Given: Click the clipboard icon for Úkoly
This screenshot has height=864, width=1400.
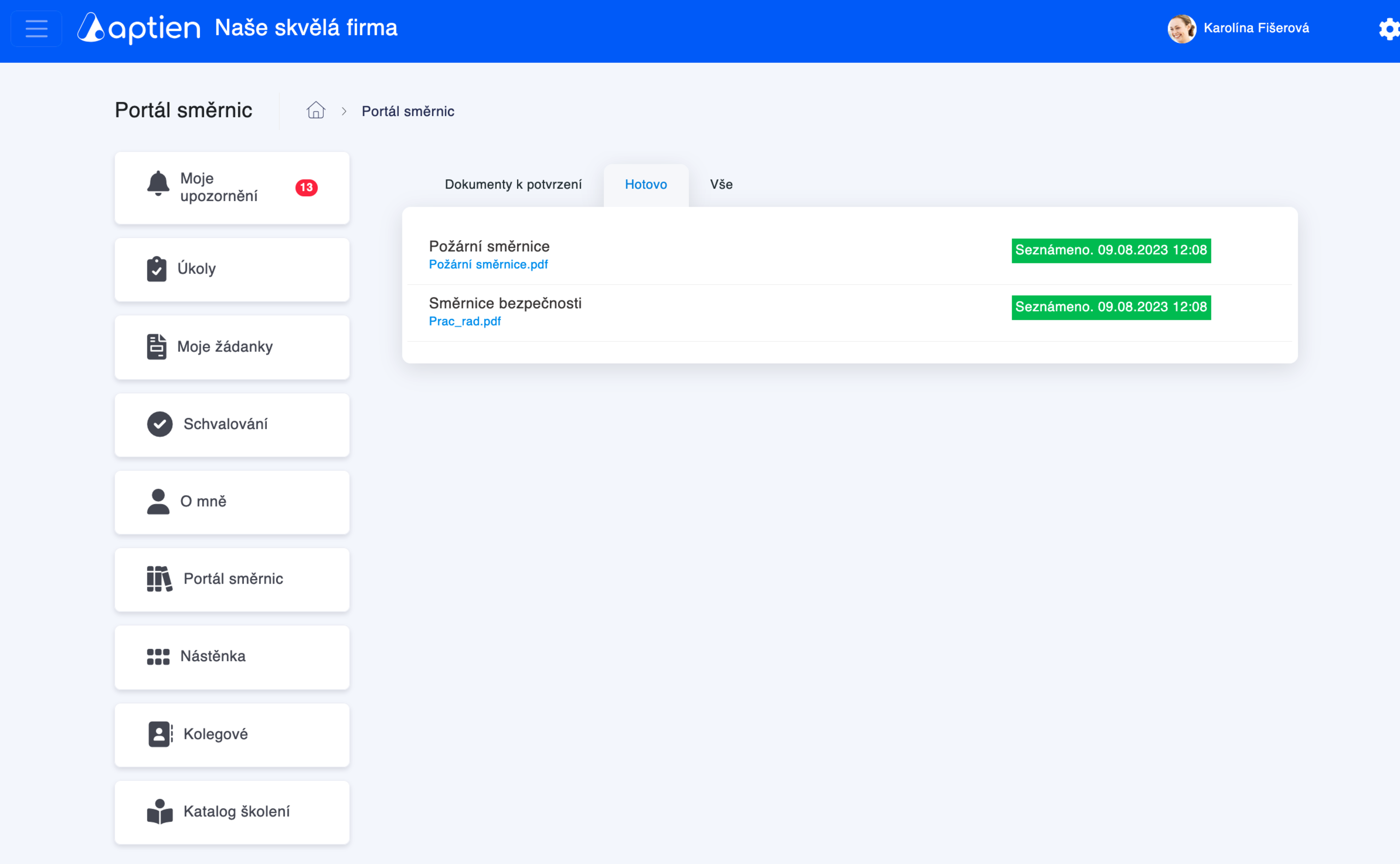Looking at the screenshot, I should (x=156, y=269).
